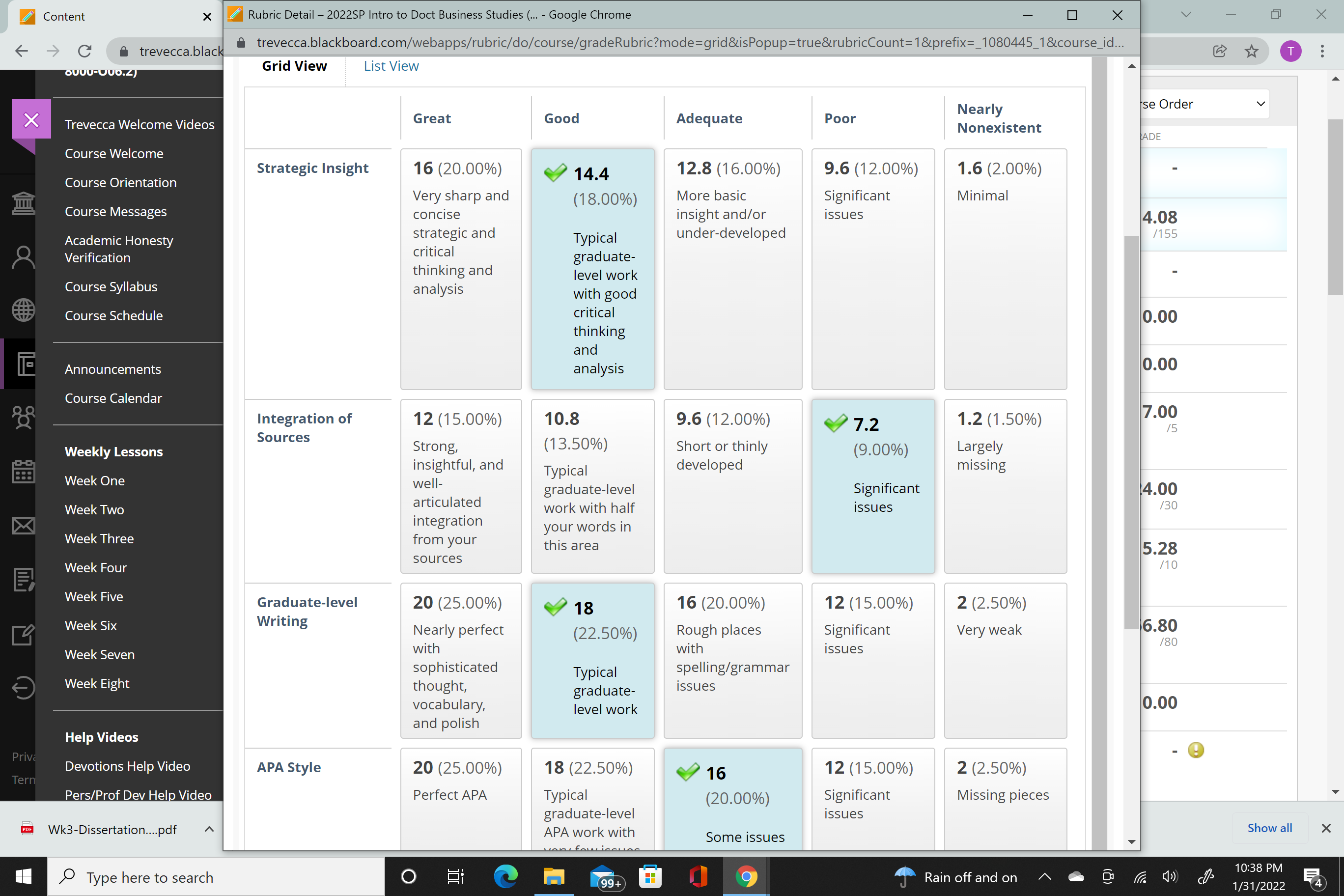The height and width of the screenshot is (896, 1344).
Task: Select Adequate 16 cell for APA Style
Action: point(732,799)
